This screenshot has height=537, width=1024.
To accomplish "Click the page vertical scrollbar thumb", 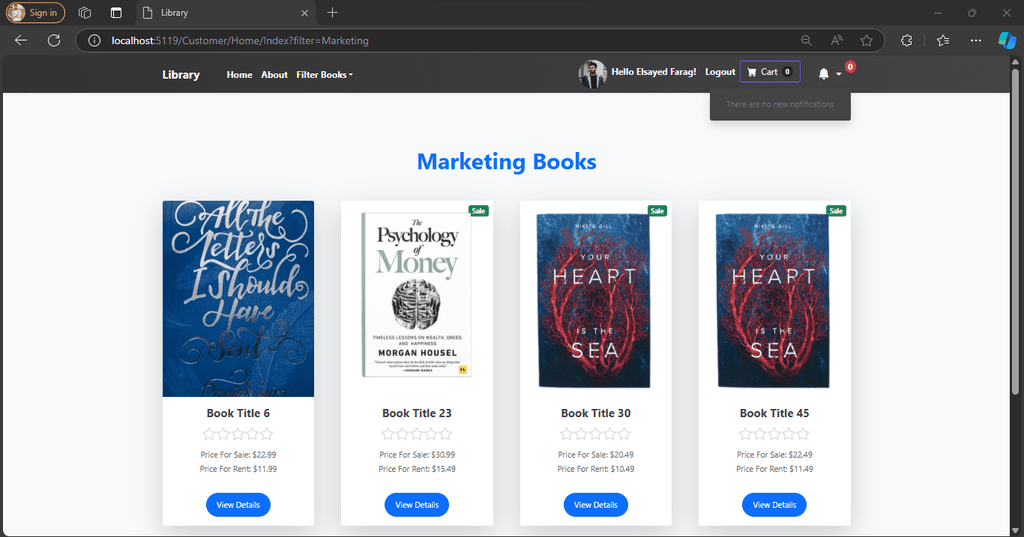I will pyautogui.click(x=1015, y=231).
